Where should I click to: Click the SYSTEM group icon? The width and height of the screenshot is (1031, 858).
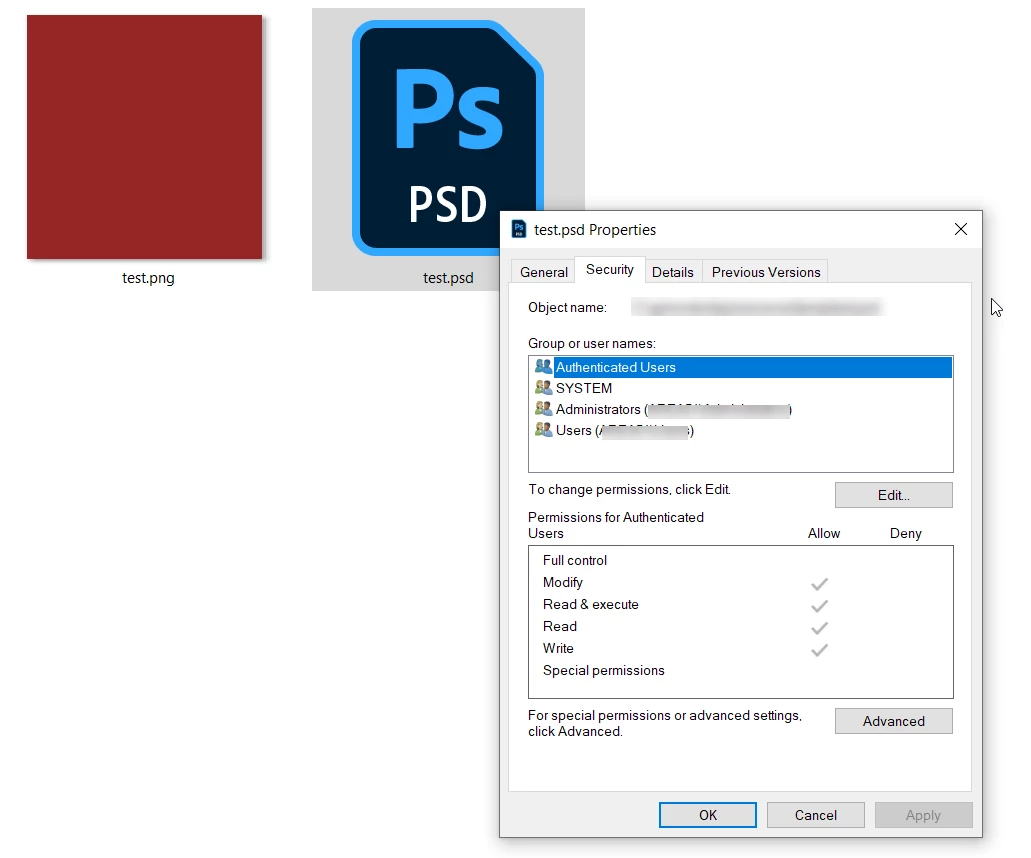point(543,387)
